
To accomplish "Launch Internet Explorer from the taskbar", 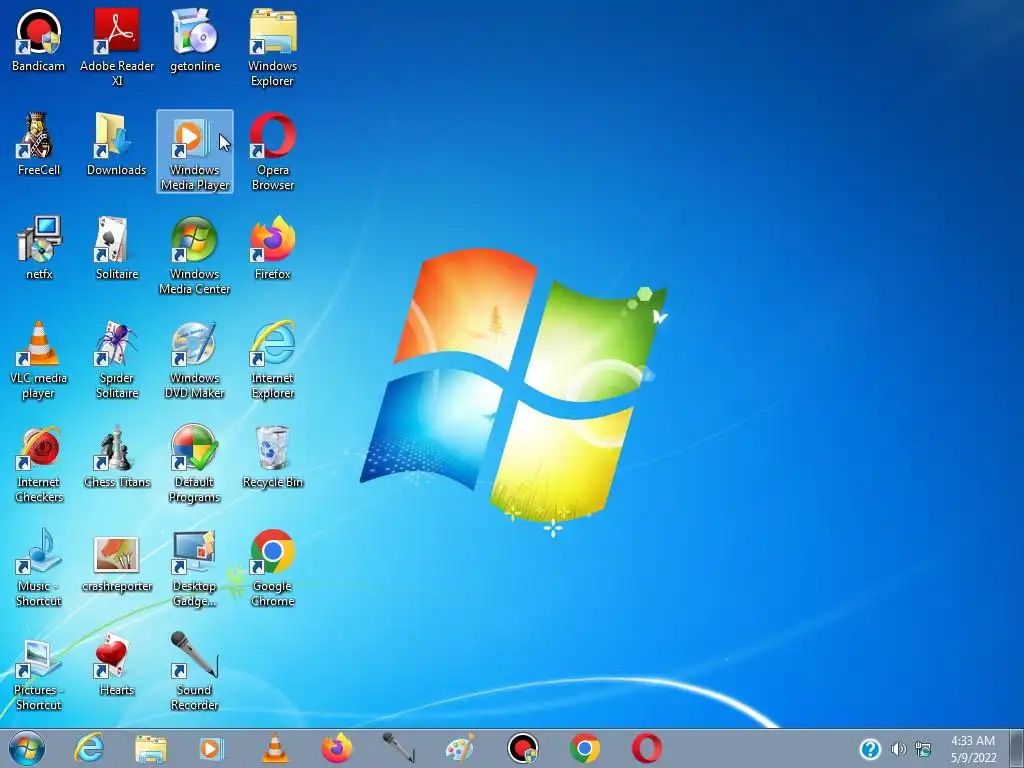I will (x=89, y=748).
